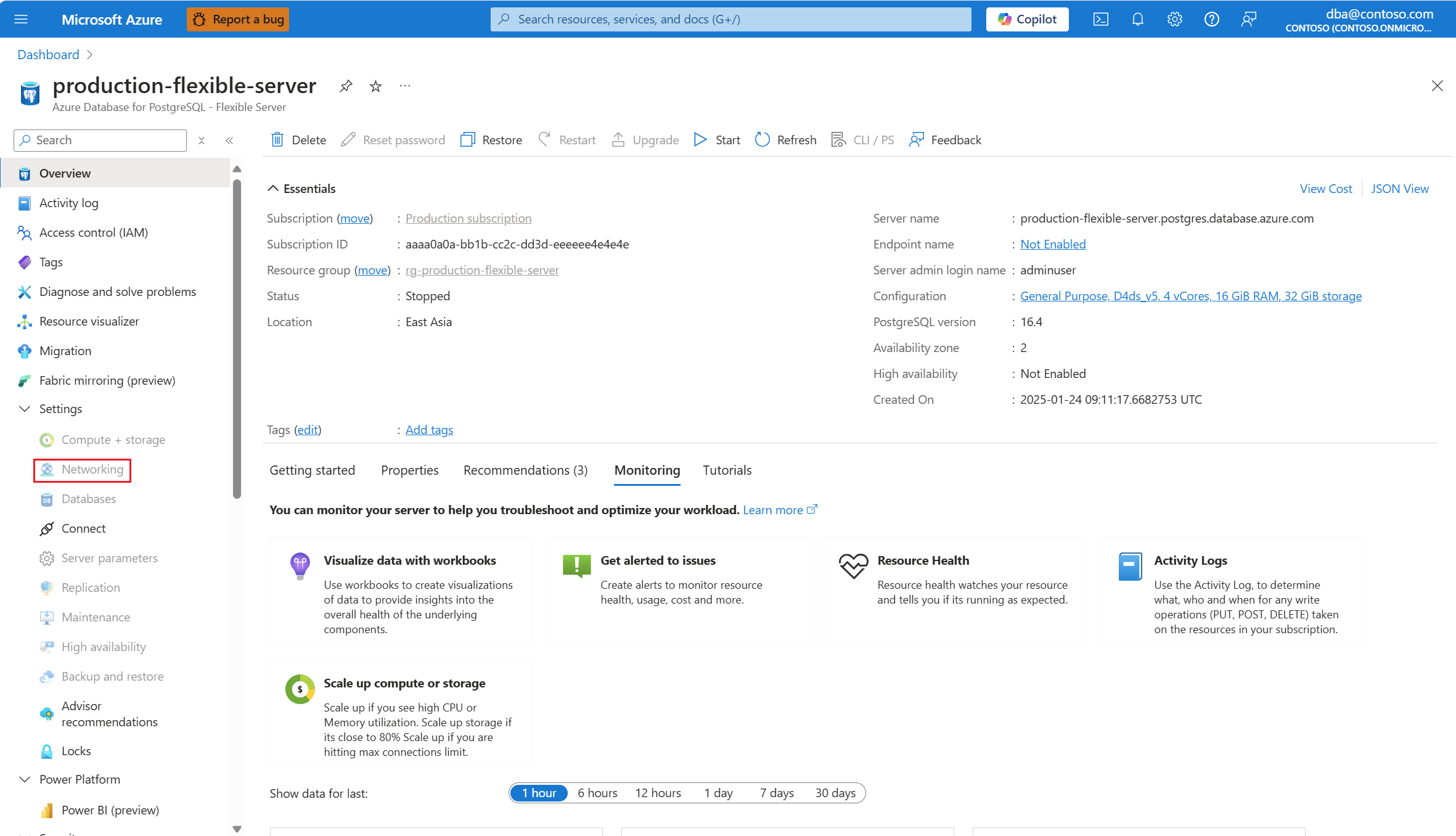
Task: Select the 6 hours time range
Action: click(x=597, y=793)
